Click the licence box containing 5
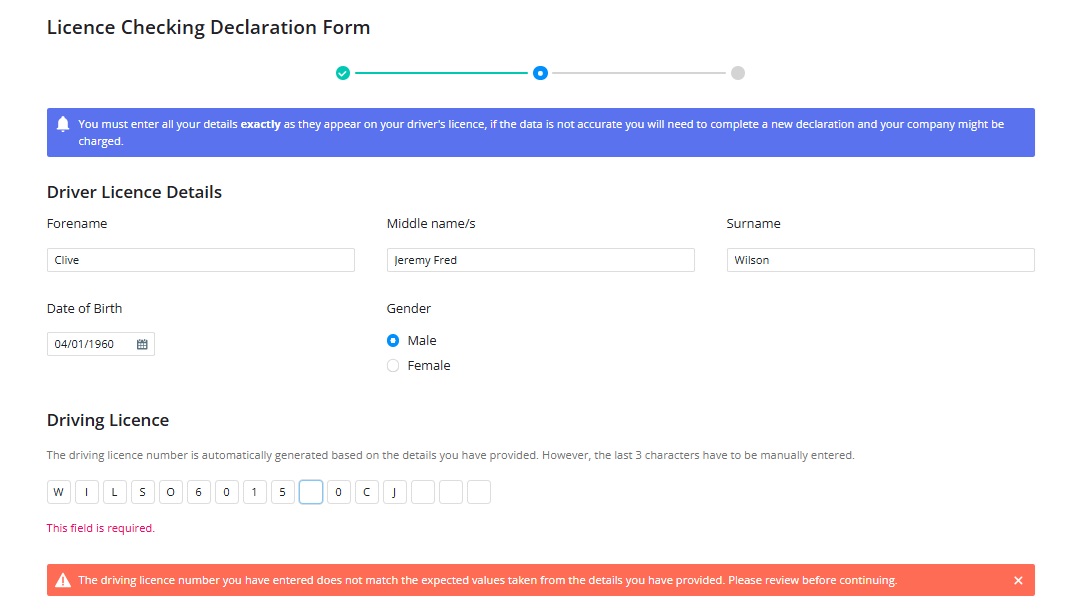Screen dimensions: 1090x615 (282, 492)
